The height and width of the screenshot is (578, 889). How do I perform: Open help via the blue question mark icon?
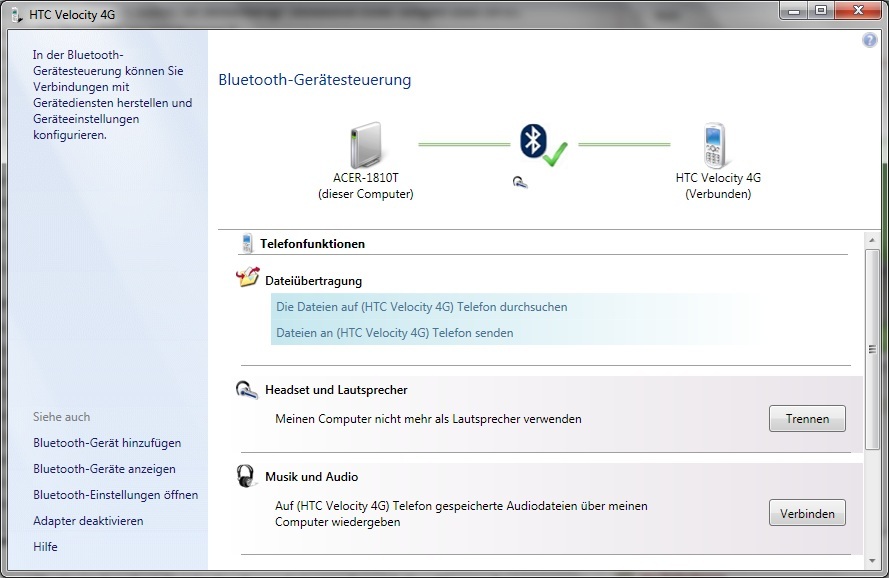tap(869, 41)
